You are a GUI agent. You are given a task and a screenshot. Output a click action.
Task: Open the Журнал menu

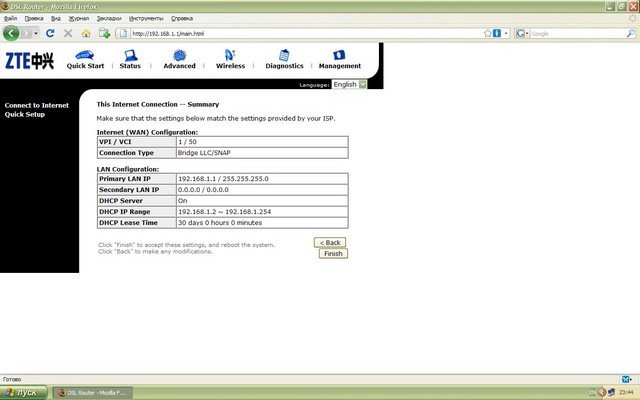pos(78,18)
